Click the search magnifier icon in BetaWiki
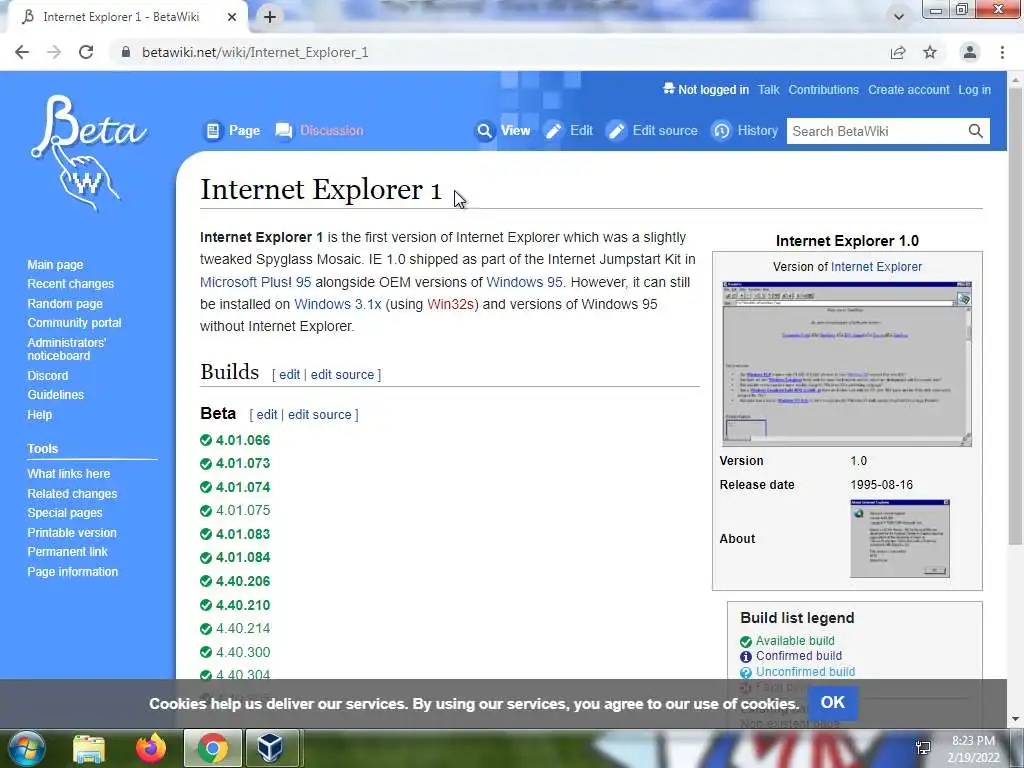 (975, 131)
